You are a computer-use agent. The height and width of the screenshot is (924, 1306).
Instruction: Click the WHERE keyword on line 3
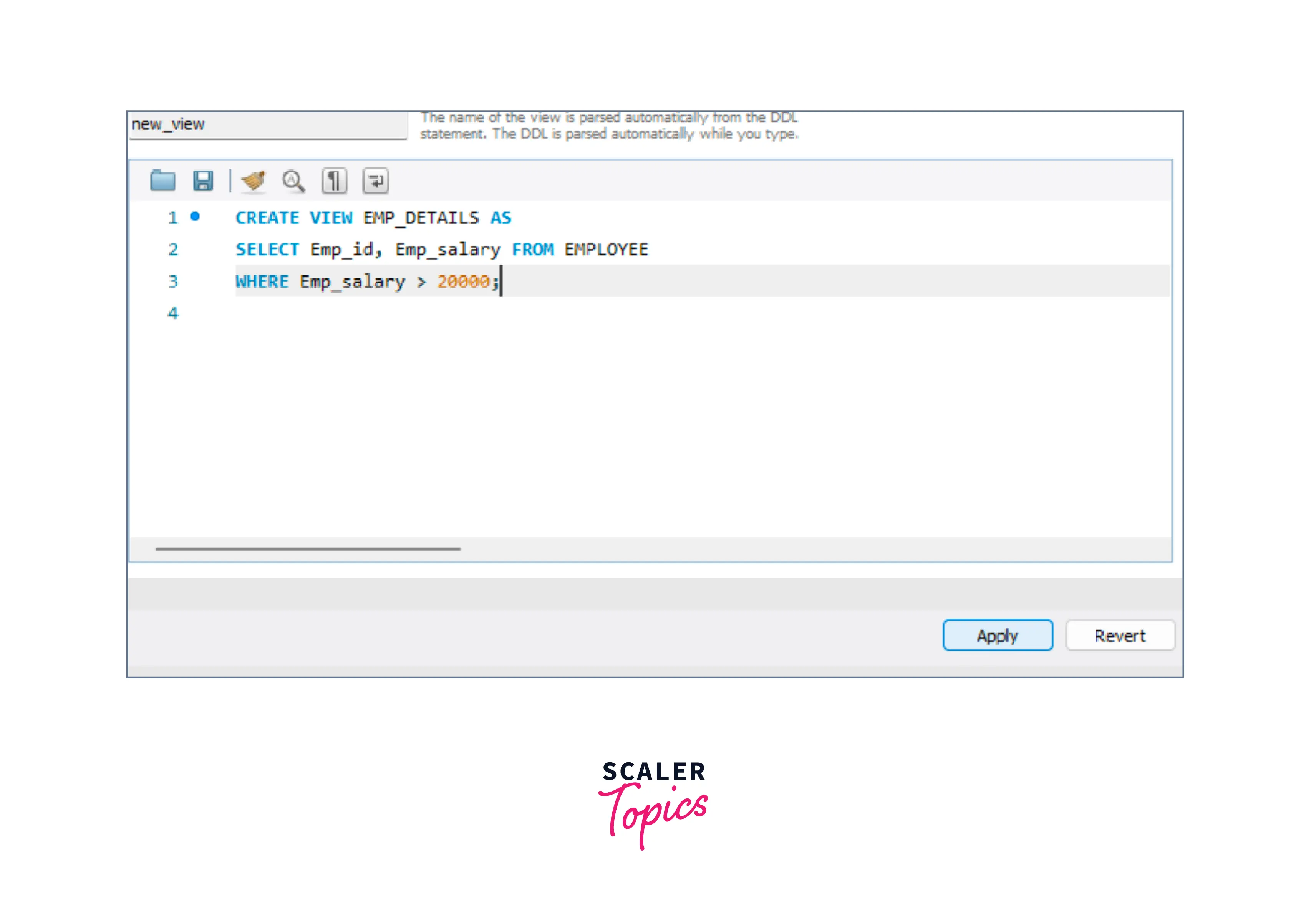pyautogui.click(x=262, y=282)
